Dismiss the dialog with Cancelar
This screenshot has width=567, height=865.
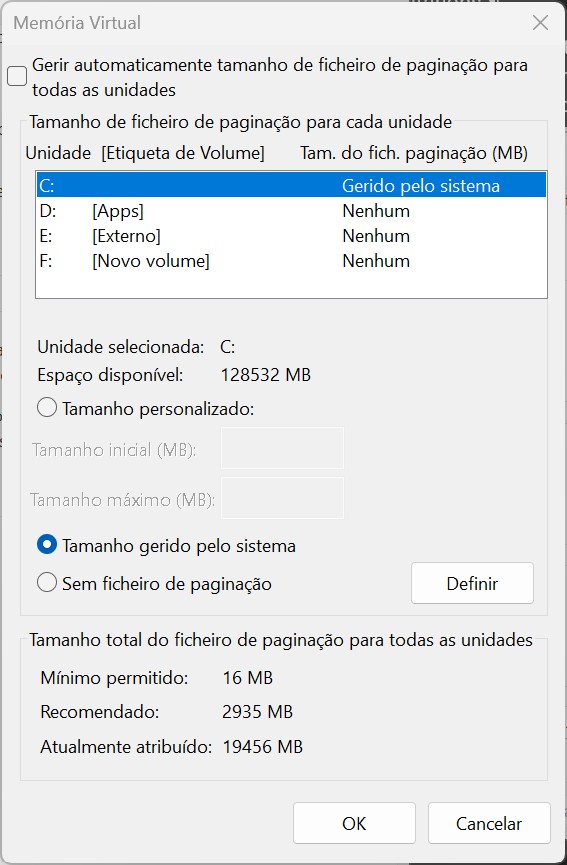(x=489, y=823)
